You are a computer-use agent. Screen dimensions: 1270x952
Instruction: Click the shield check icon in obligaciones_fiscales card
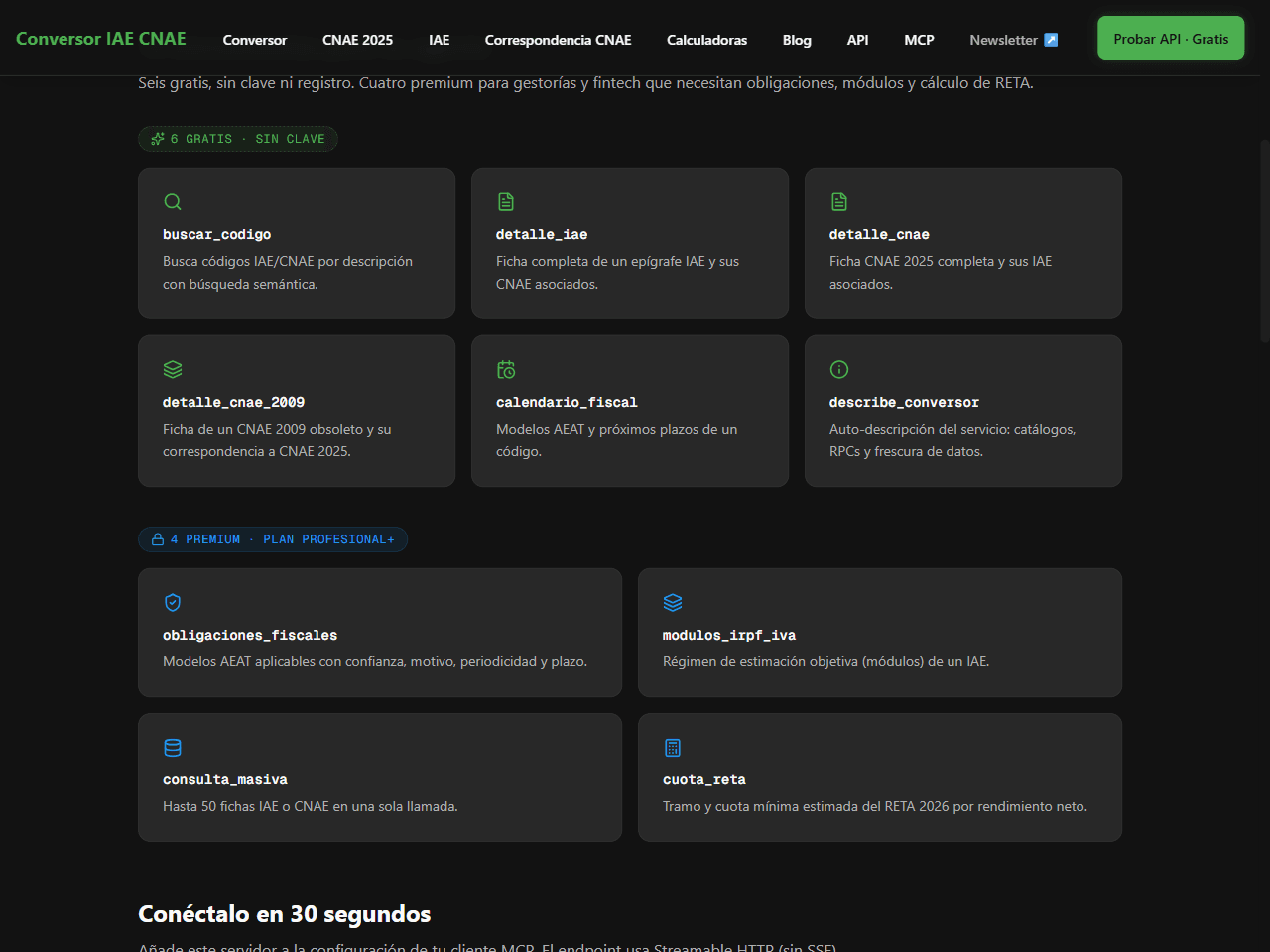click(x=173, y=603)
